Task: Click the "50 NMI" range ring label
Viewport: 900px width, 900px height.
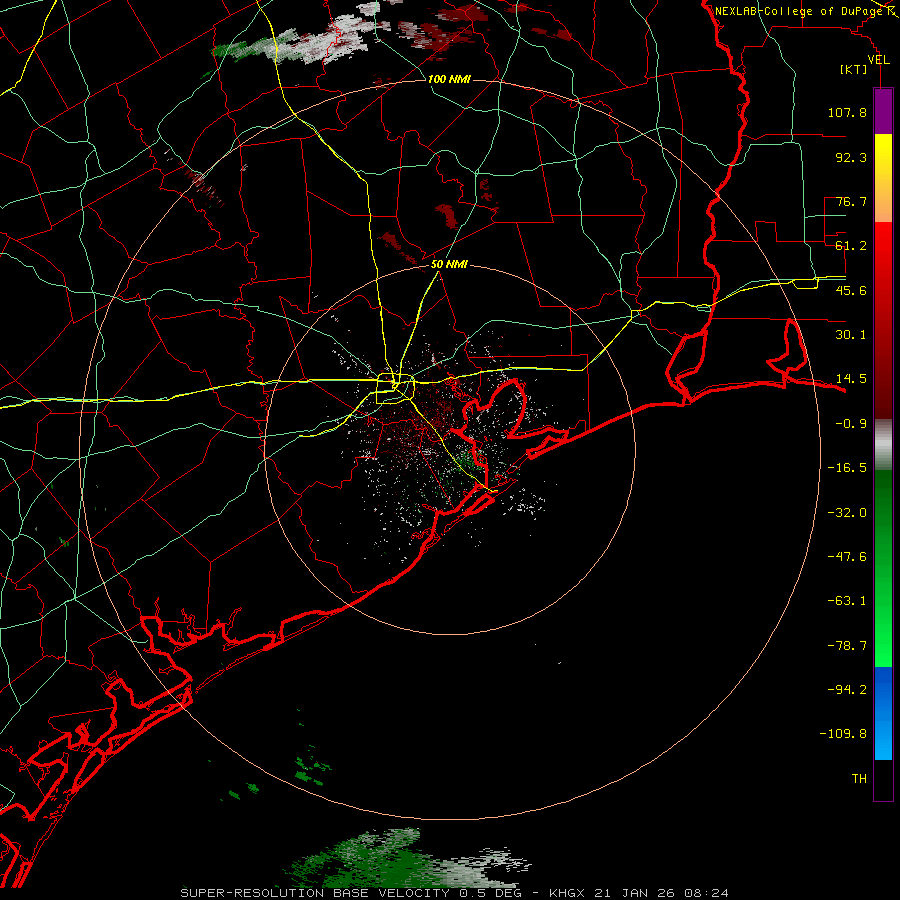Action: pyautogui.click(x=449, y=265)
